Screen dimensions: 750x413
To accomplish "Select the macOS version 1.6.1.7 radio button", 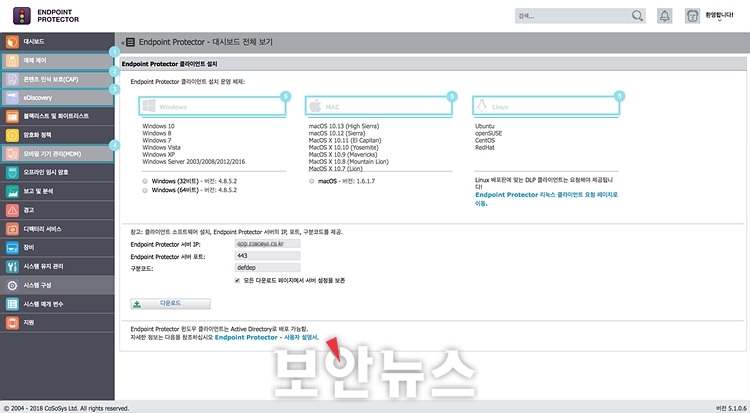I will tap(311, 181).
